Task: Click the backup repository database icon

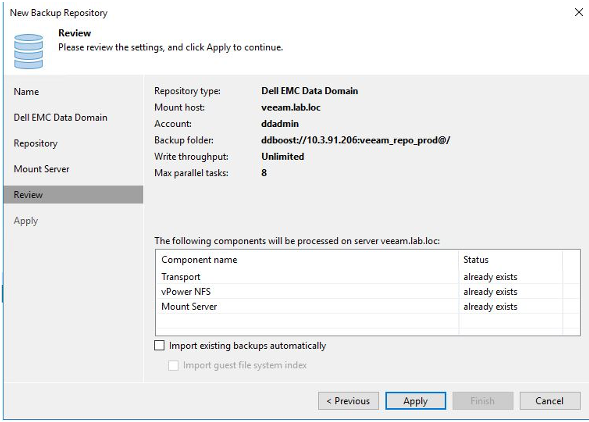Action: coord(28,51)
